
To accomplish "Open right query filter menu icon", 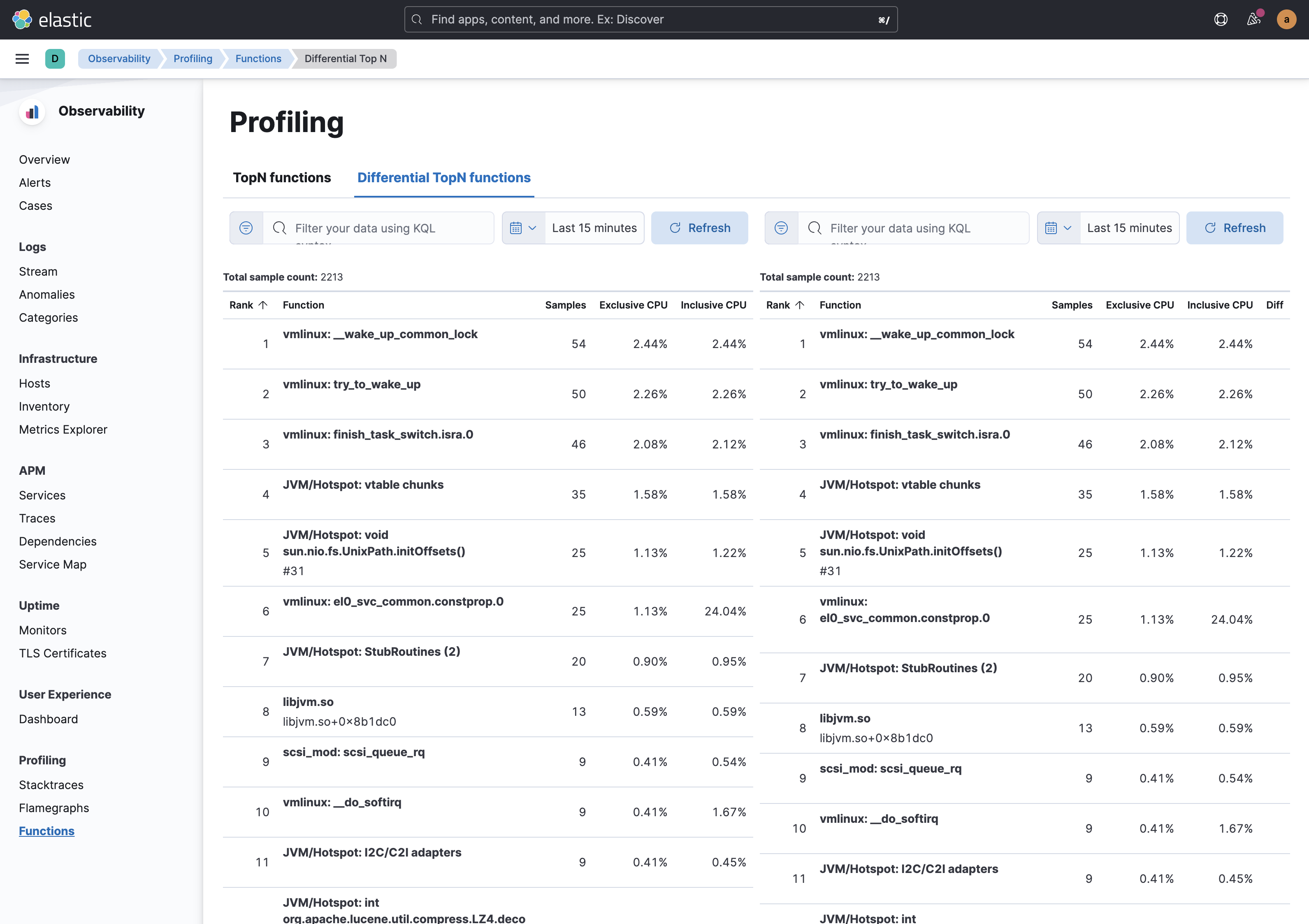I will point(781,228).
